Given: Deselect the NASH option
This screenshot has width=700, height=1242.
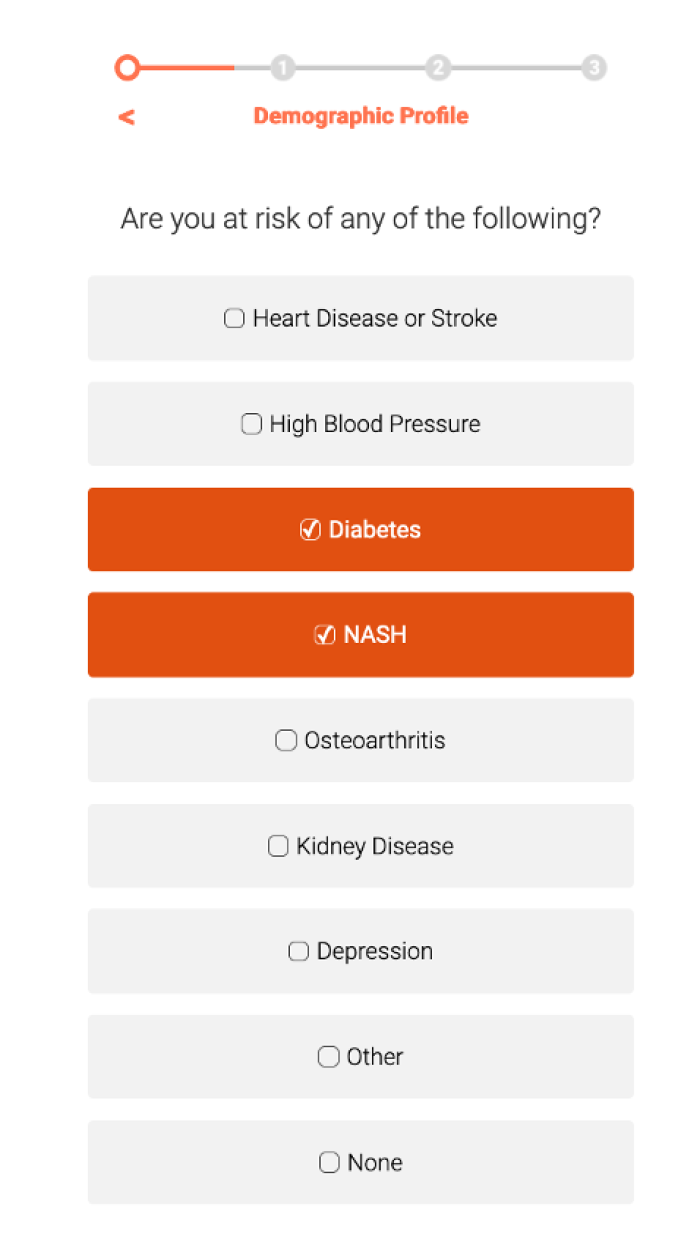Looking at the screenshot, I should pyautogui.click(x=360, y=634).
